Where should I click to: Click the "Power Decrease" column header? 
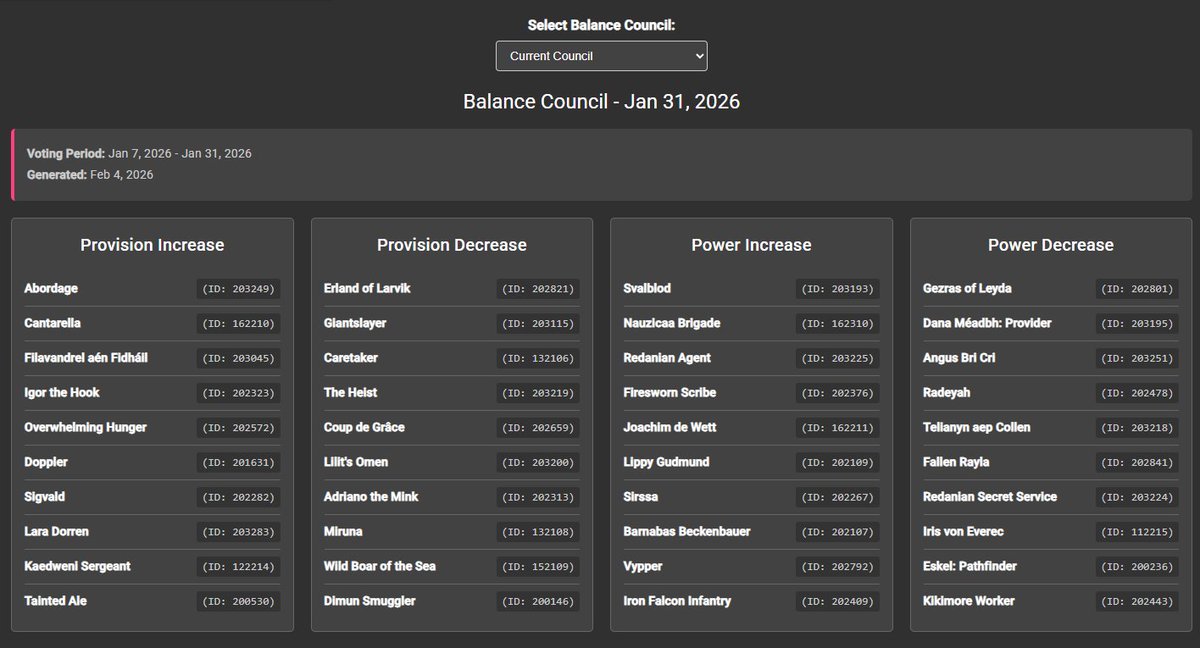click(1052, 244)
